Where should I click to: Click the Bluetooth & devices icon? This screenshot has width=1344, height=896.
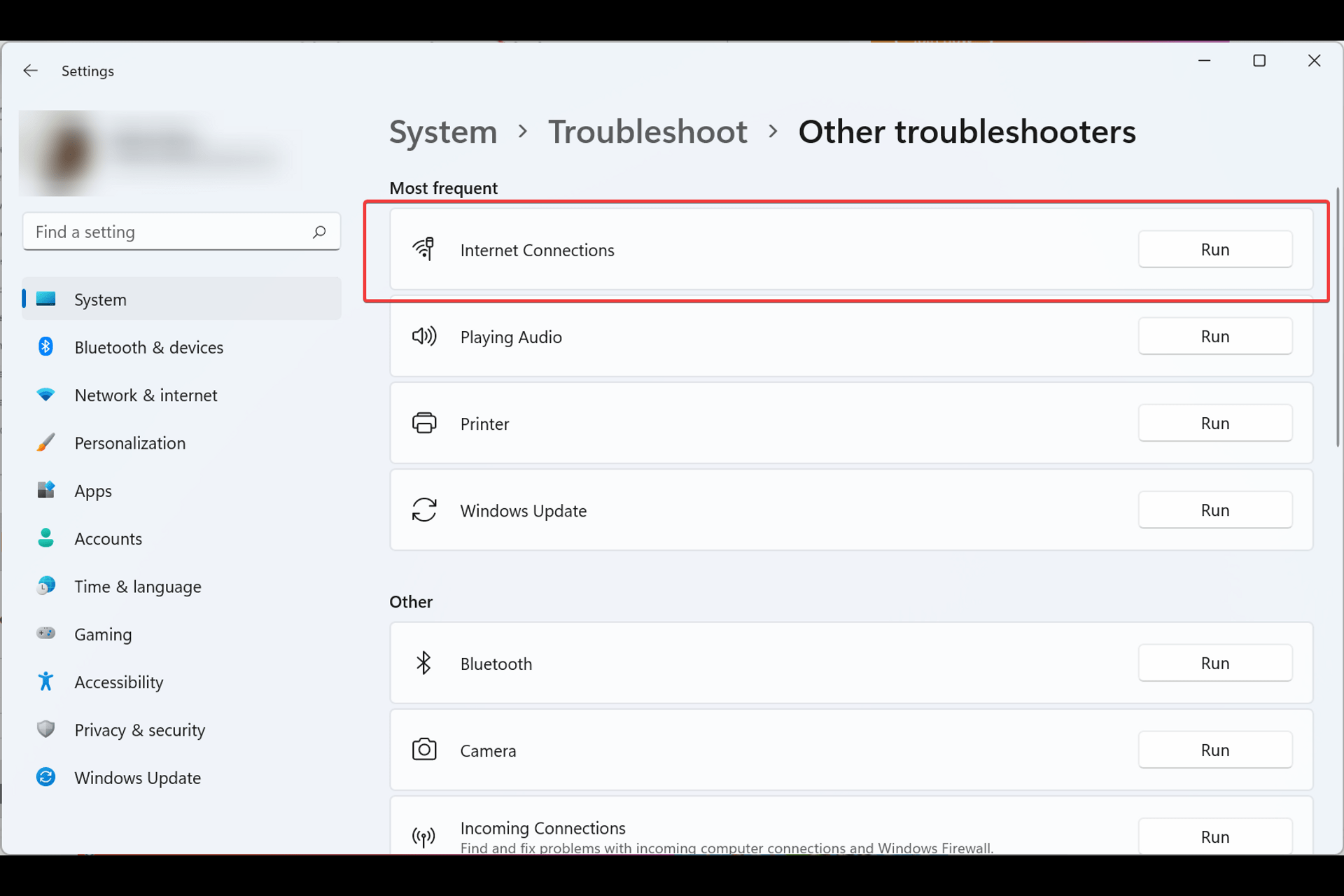pos(46,346)
